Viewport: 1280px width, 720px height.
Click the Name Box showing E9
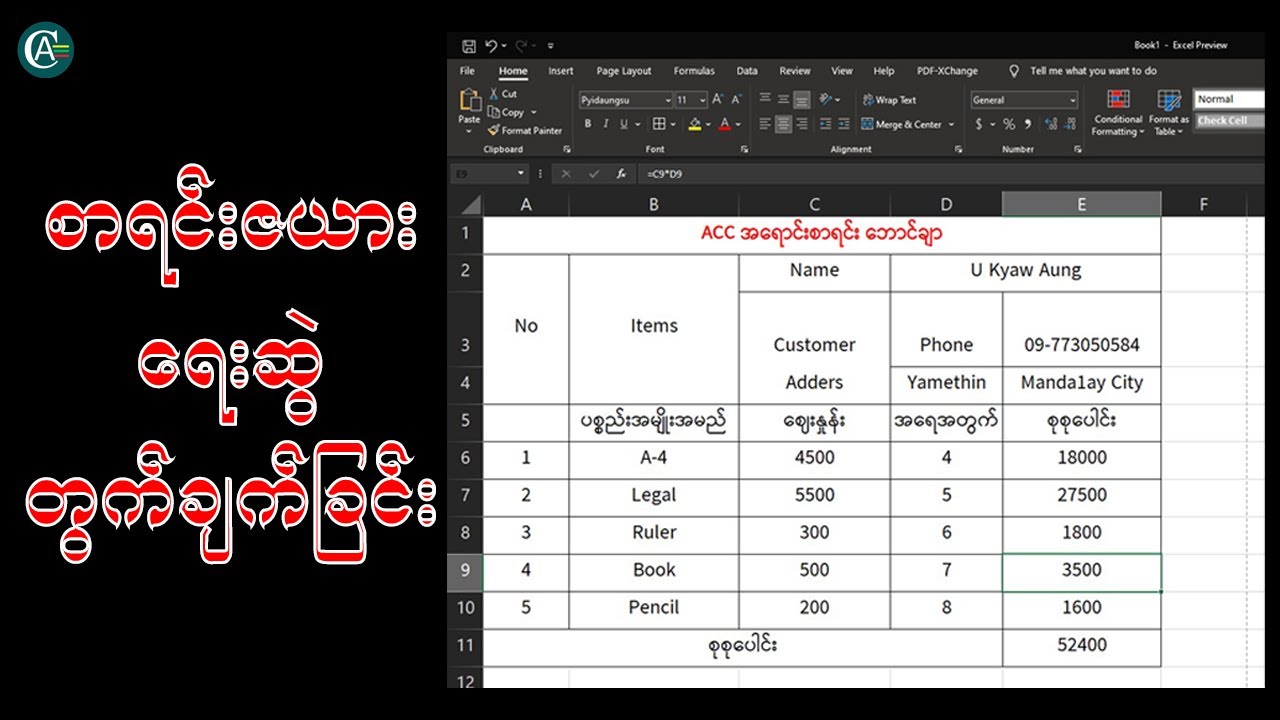tap(483, 174)
